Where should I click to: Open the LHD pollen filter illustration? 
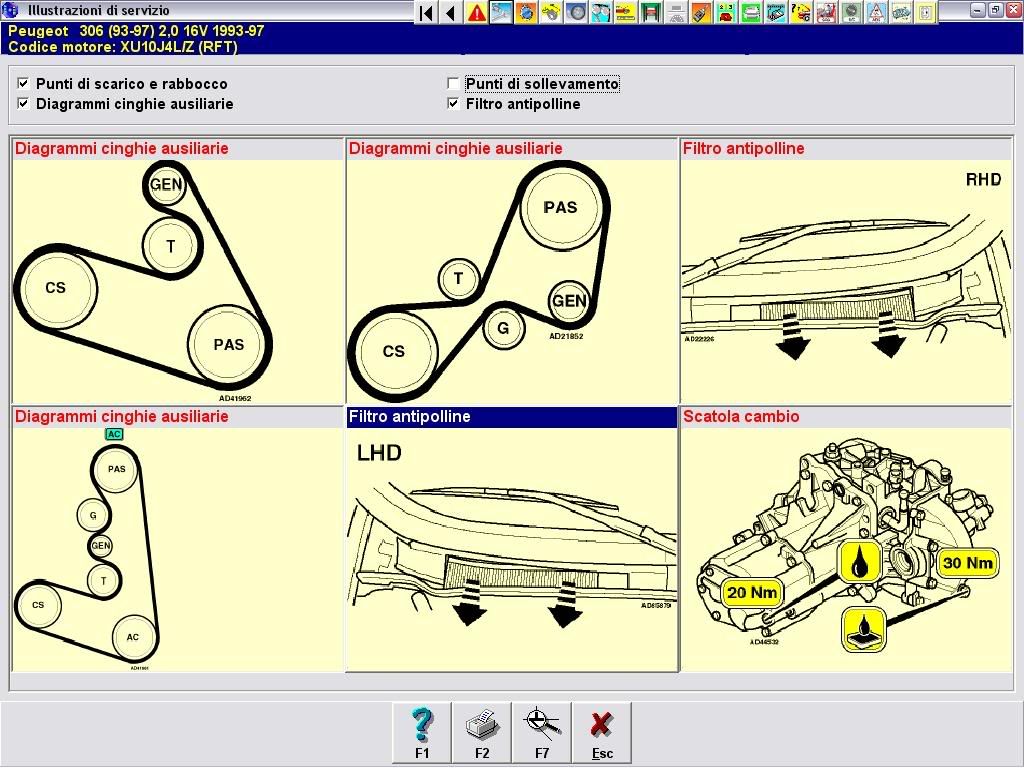pyautogui.click(x=512, y=549)
